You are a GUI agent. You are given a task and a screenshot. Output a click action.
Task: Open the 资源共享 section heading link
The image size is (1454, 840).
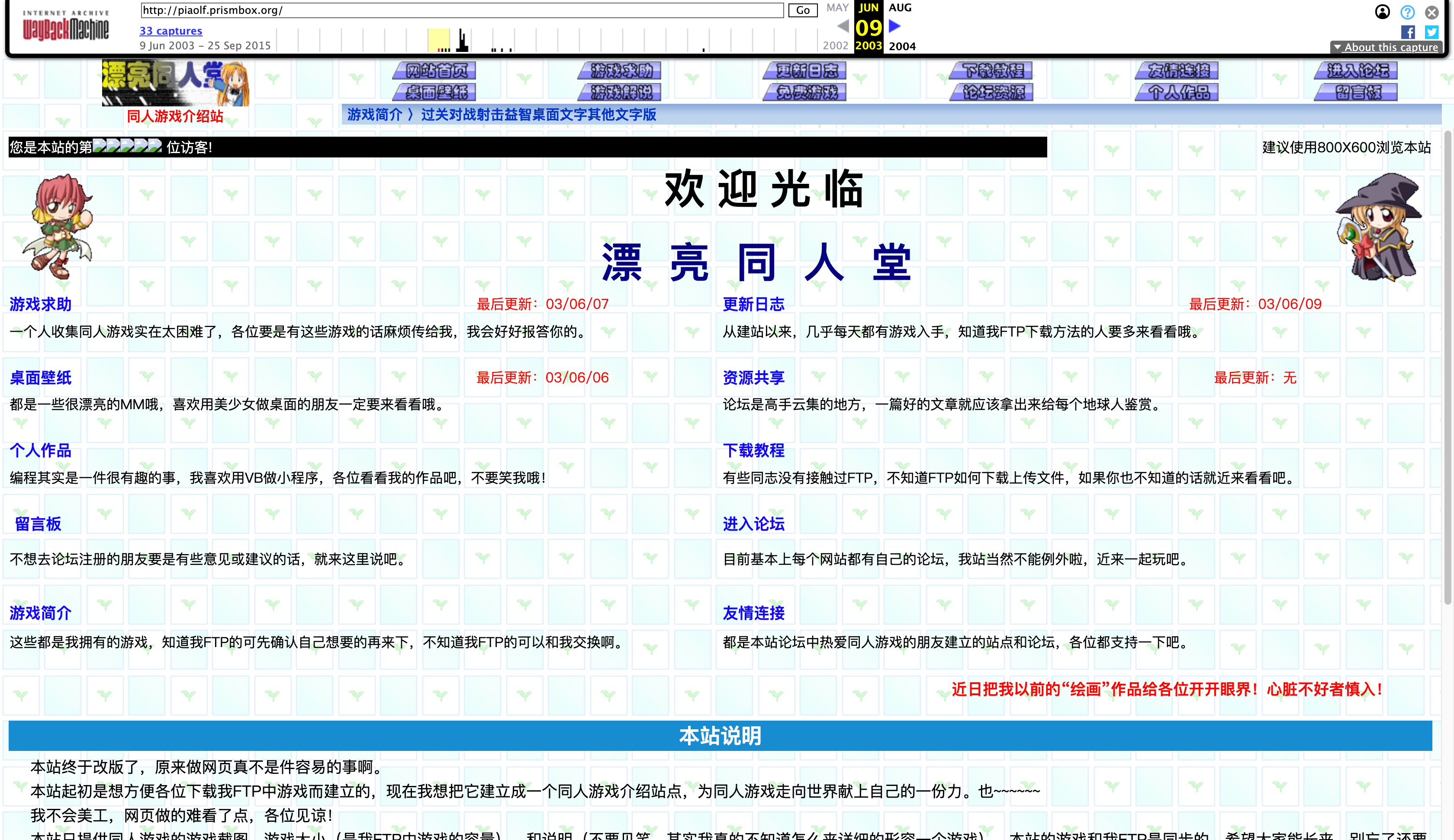(753, 377)
